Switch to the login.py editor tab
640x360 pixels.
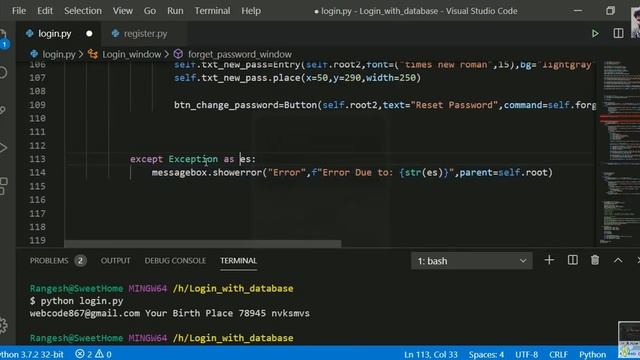54,33
